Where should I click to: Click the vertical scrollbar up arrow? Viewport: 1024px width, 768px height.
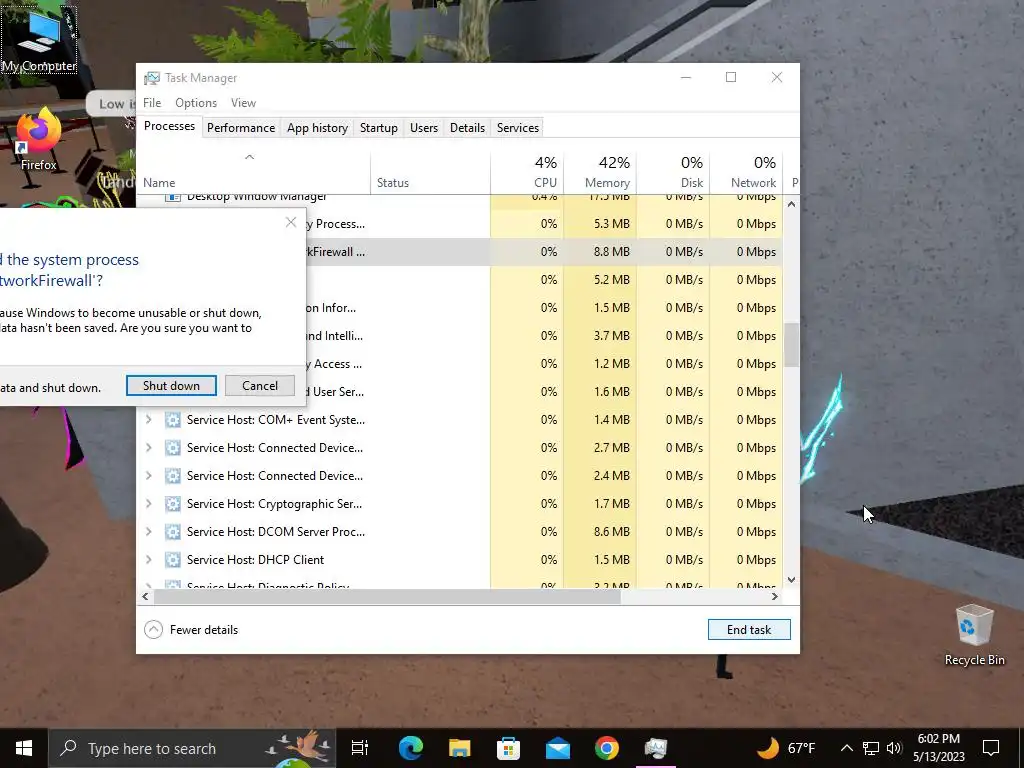point(792,204)
